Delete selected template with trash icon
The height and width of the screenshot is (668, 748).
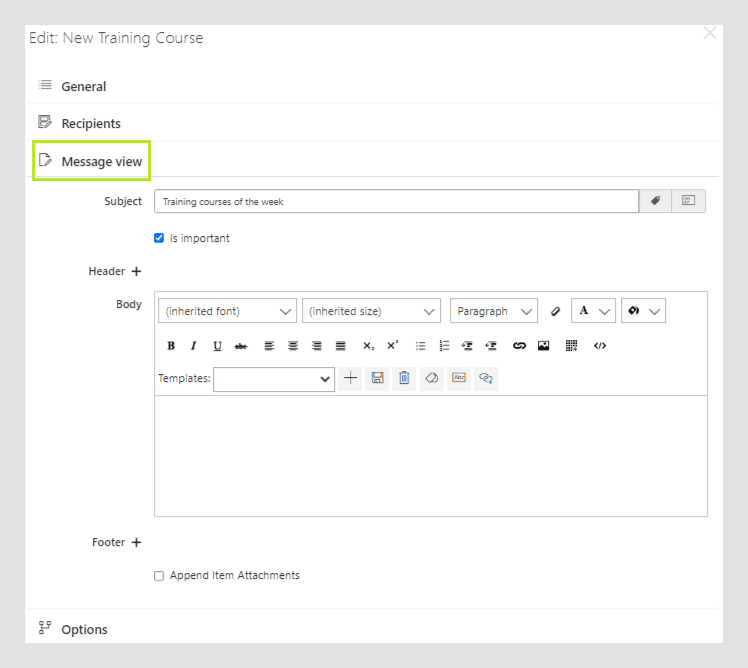pos(404,378)
